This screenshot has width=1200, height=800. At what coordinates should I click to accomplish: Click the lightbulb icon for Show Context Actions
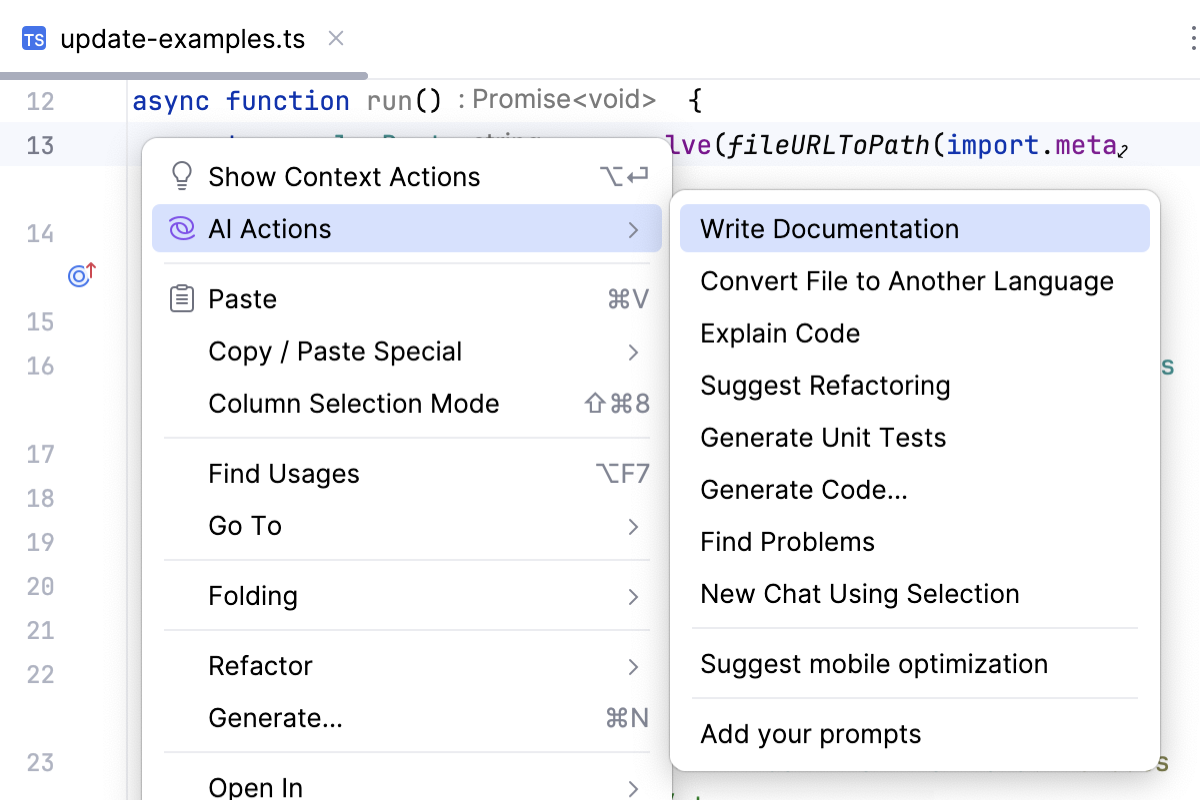(x=181, y=176)
